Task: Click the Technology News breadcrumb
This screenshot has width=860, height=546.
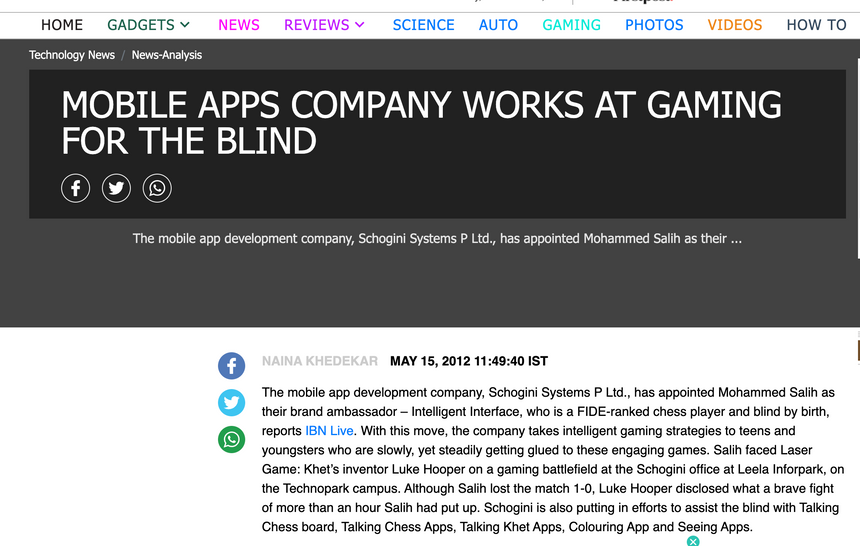Action: pyautogui.click(x=72, y=55)
